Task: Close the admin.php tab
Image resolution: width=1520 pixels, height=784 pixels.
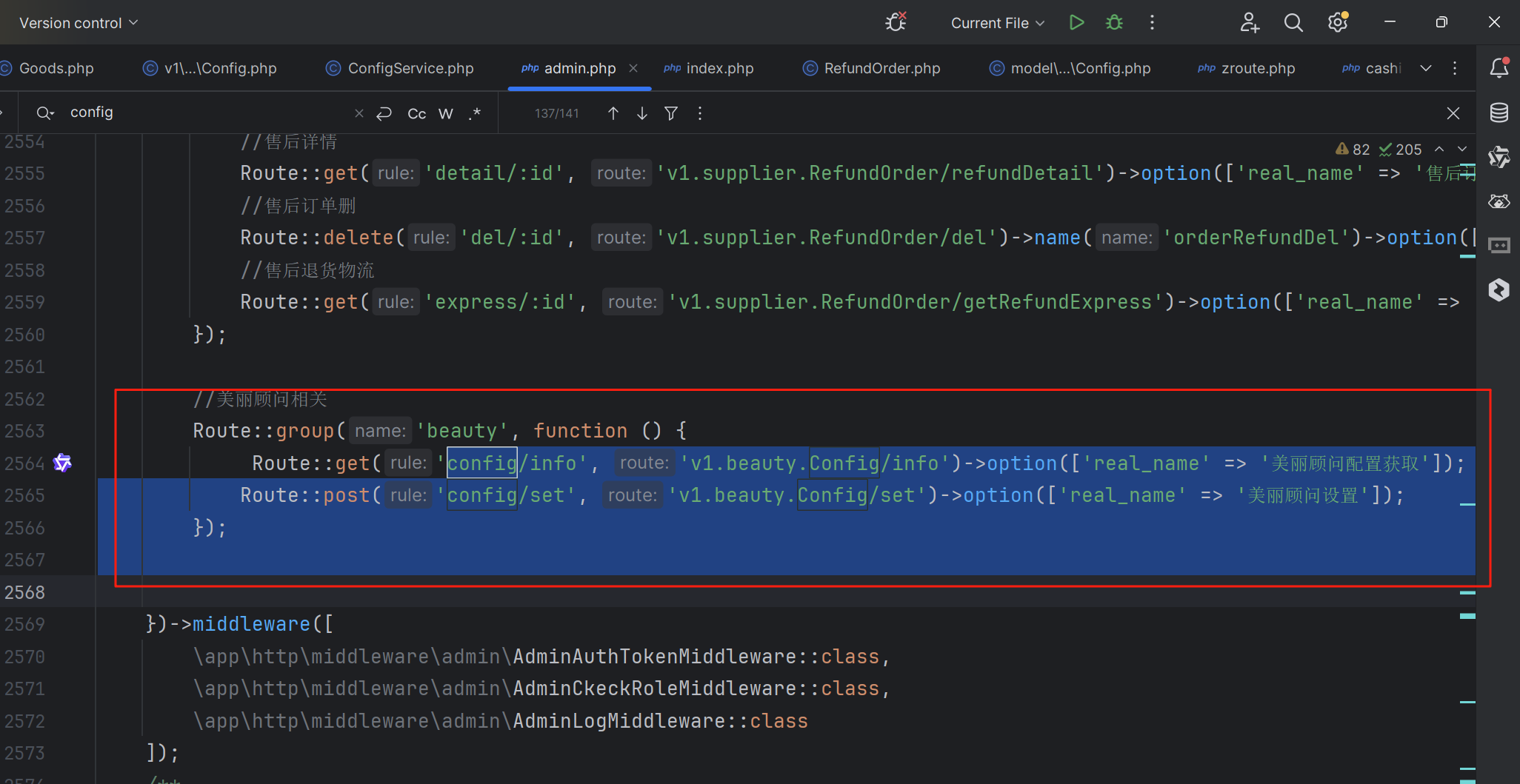Action: click(633, 68)
